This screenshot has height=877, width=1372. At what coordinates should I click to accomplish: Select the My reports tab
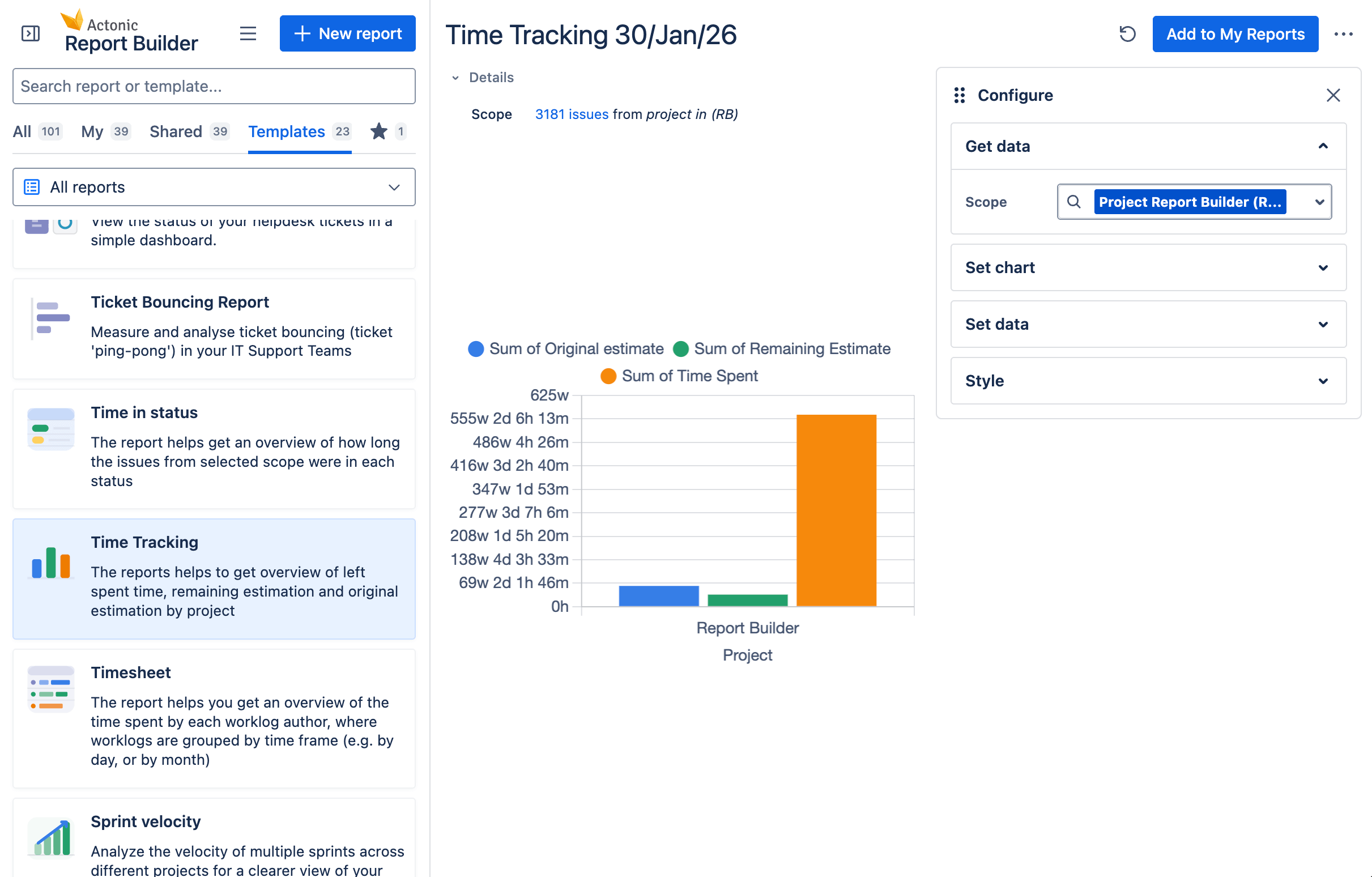point(93,131)
